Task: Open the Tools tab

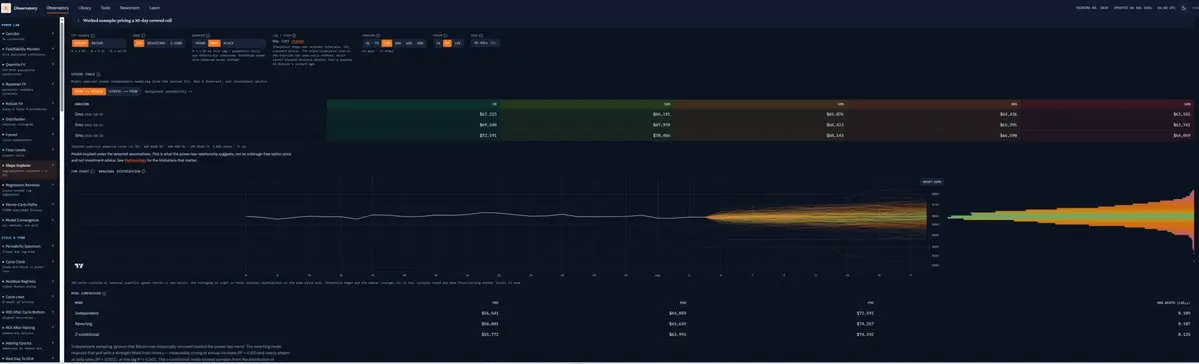Action: tap(106, 8)
